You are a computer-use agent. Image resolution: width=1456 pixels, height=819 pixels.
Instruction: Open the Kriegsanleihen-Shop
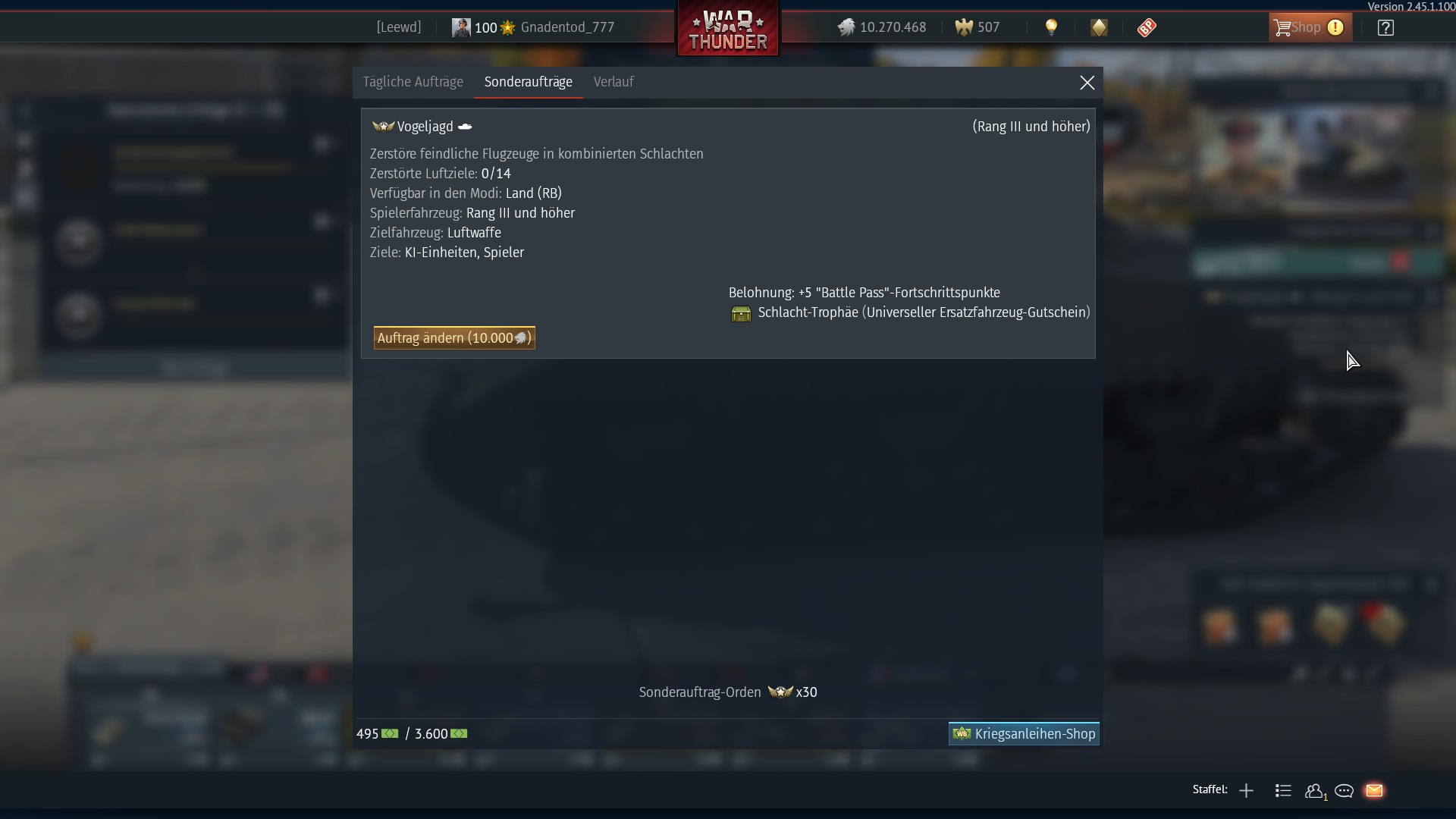1024,733
